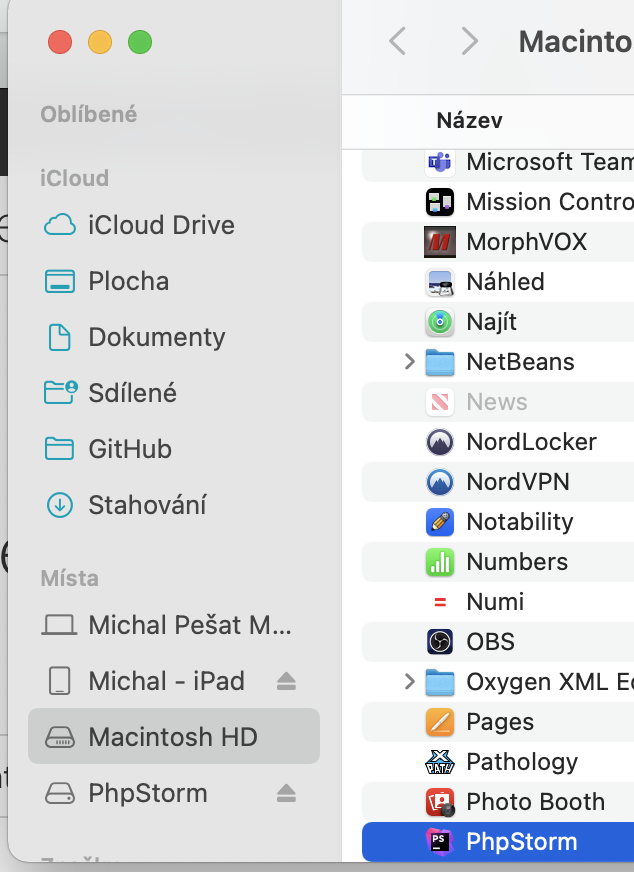
Task: Select the NordLocker app icon
Action: coord(440,442)
